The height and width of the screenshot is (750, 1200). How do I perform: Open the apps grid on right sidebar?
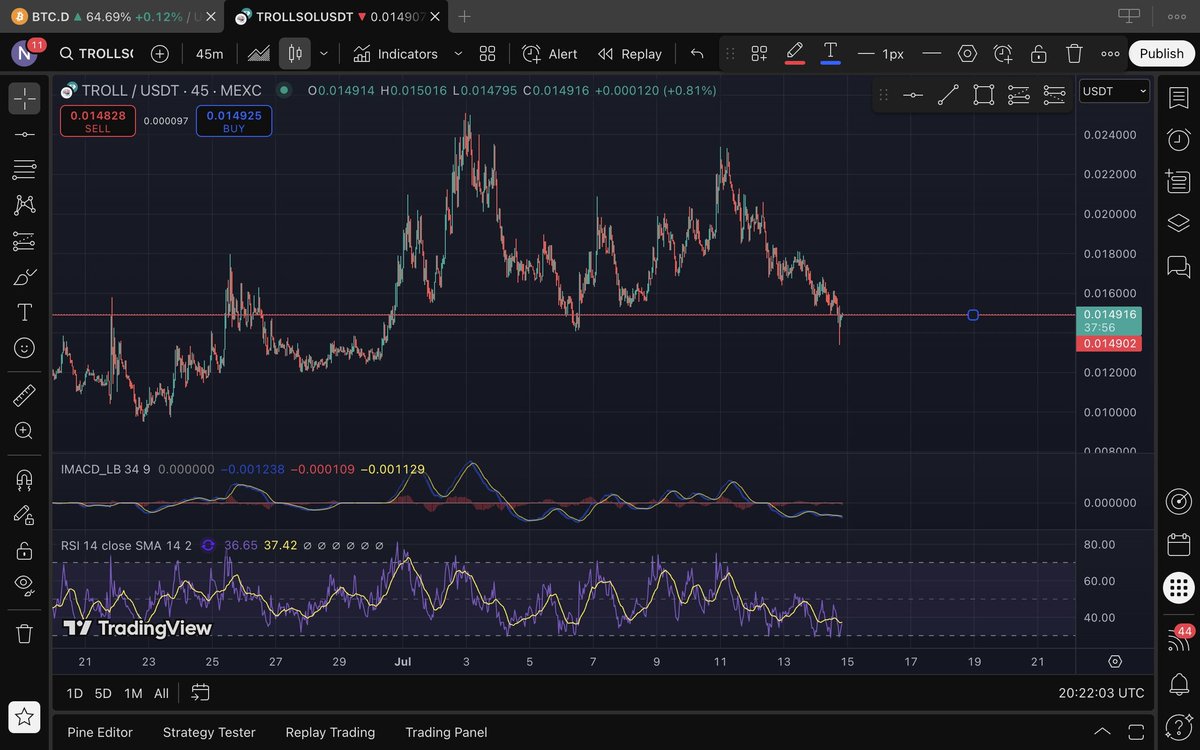1179,588
